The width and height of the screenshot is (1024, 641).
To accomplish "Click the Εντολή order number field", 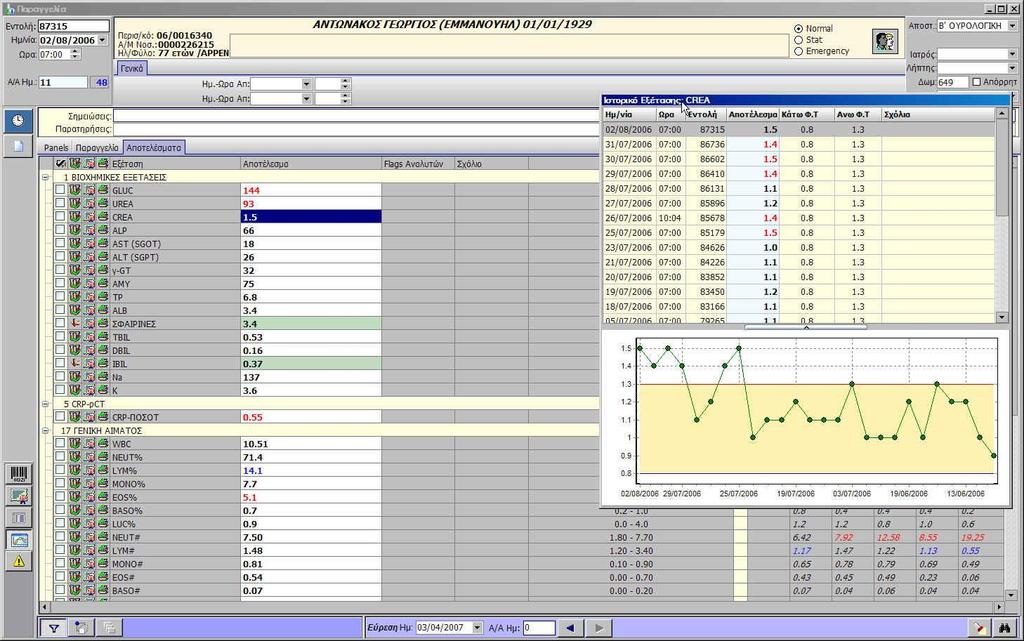I will [73, 26].
